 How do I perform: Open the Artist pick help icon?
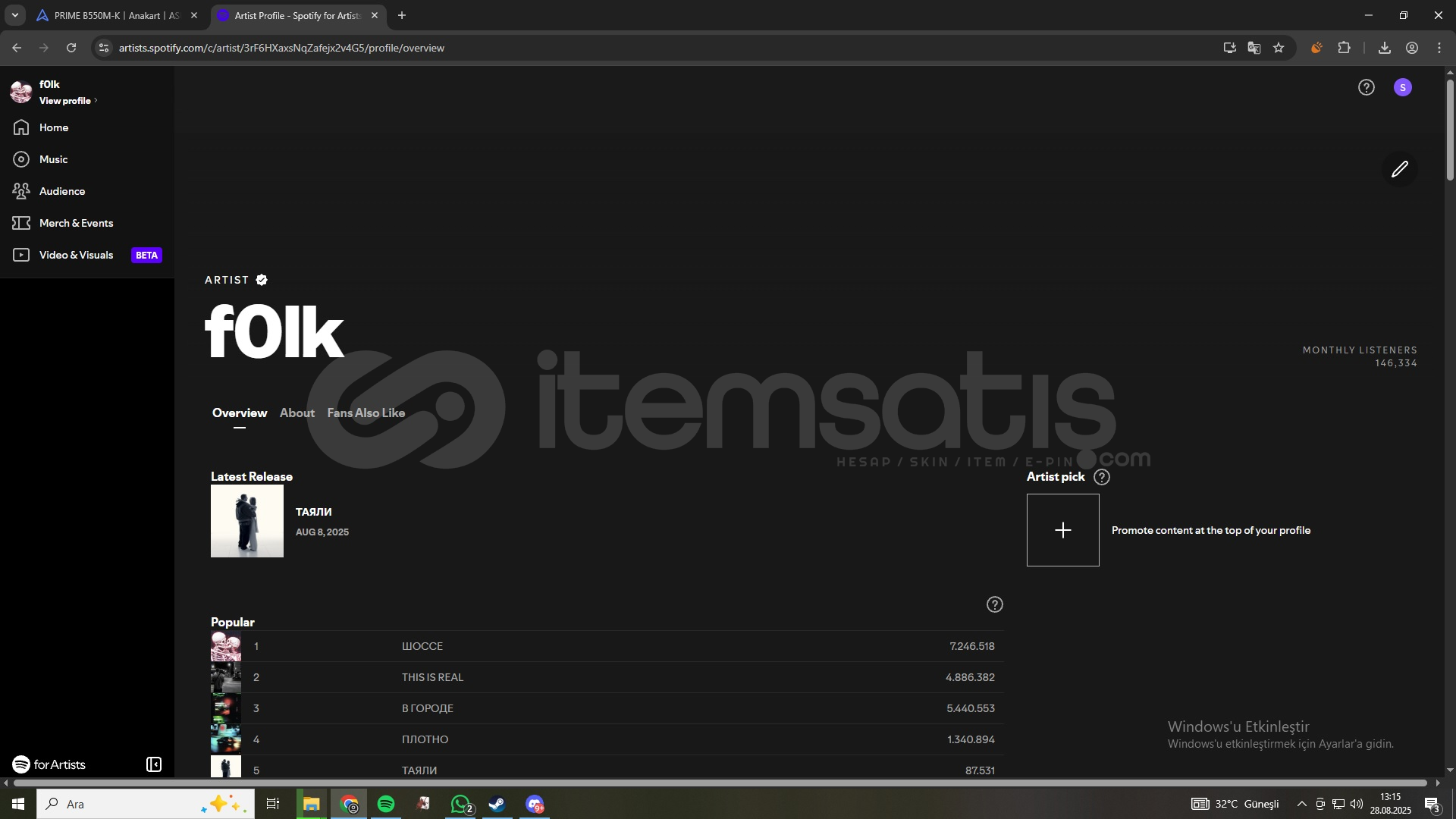pos(1102,477)
